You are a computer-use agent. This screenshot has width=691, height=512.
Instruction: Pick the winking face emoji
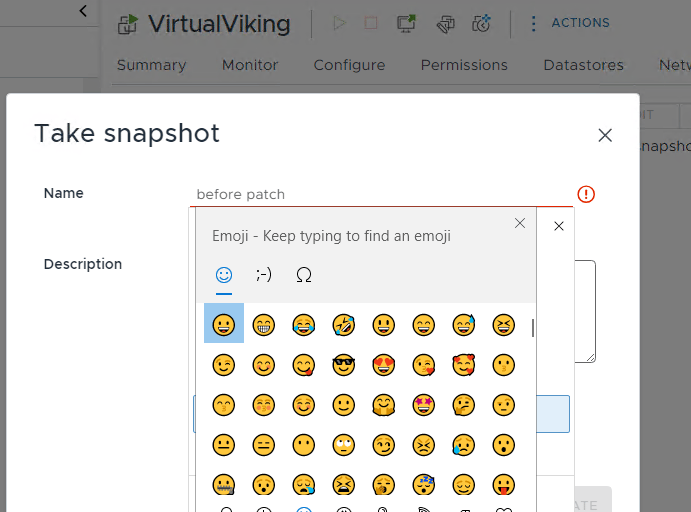click(224, 365)
